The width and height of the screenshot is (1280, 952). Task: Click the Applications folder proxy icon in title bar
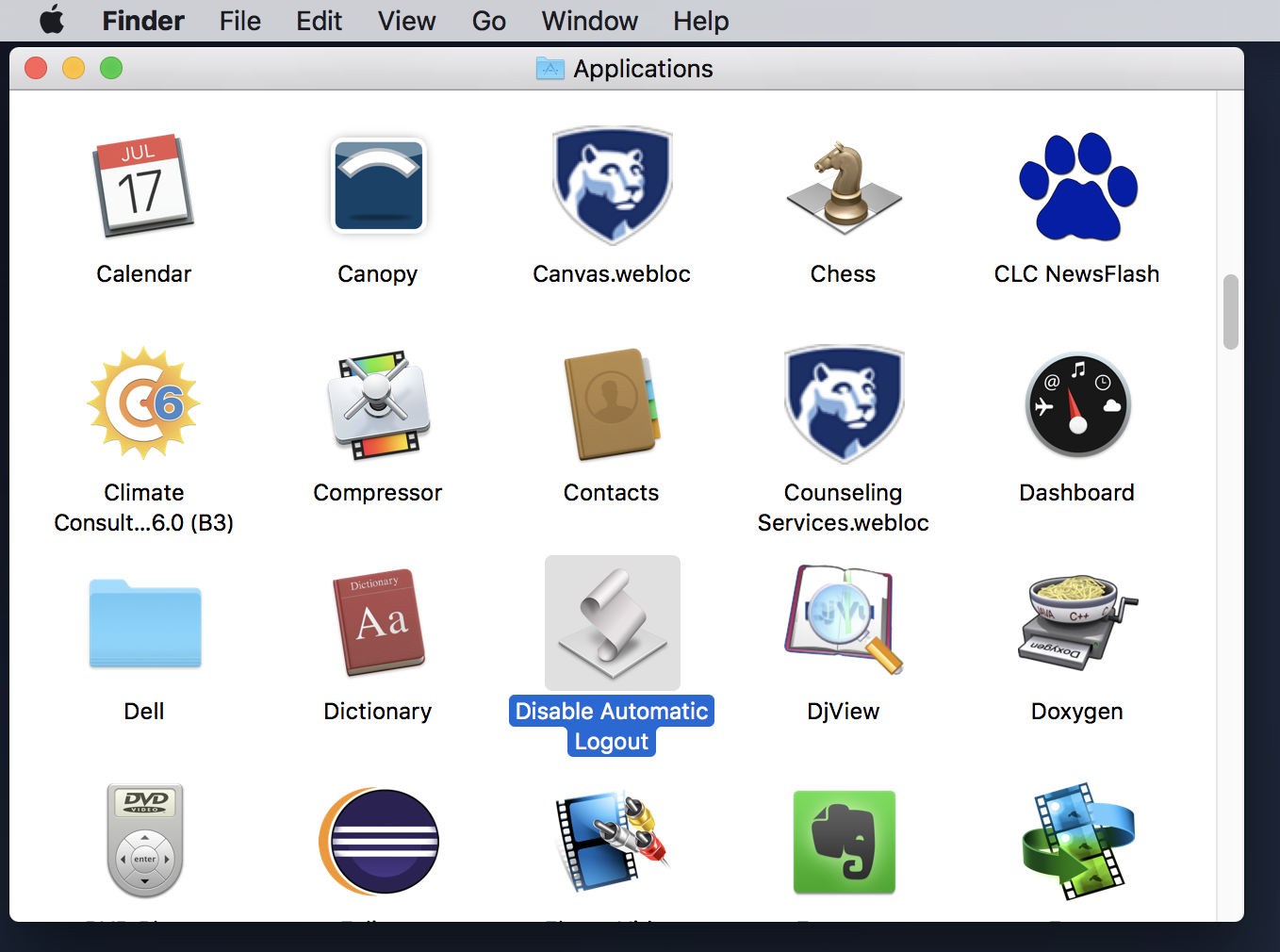point(550,68)
